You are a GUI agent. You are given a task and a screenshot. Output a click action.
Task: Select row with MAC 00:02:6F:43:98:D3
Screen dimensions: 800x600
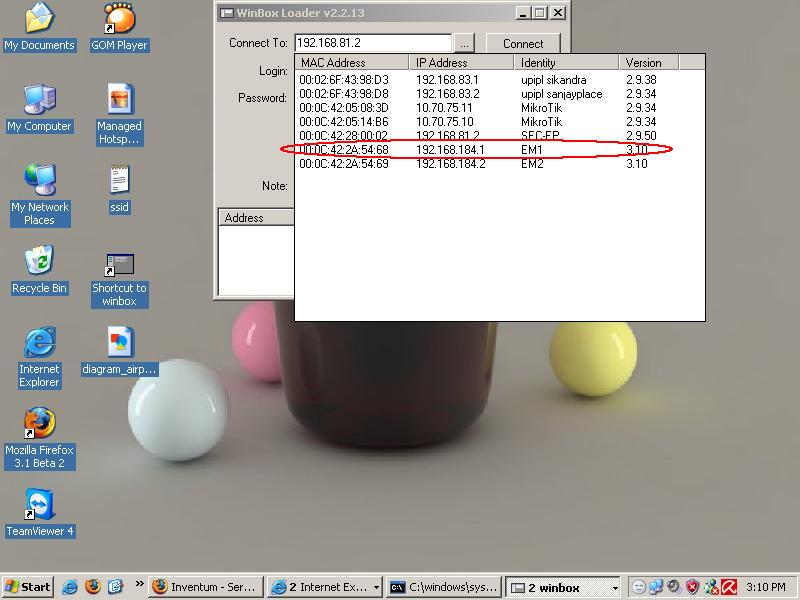coord(500,80)
